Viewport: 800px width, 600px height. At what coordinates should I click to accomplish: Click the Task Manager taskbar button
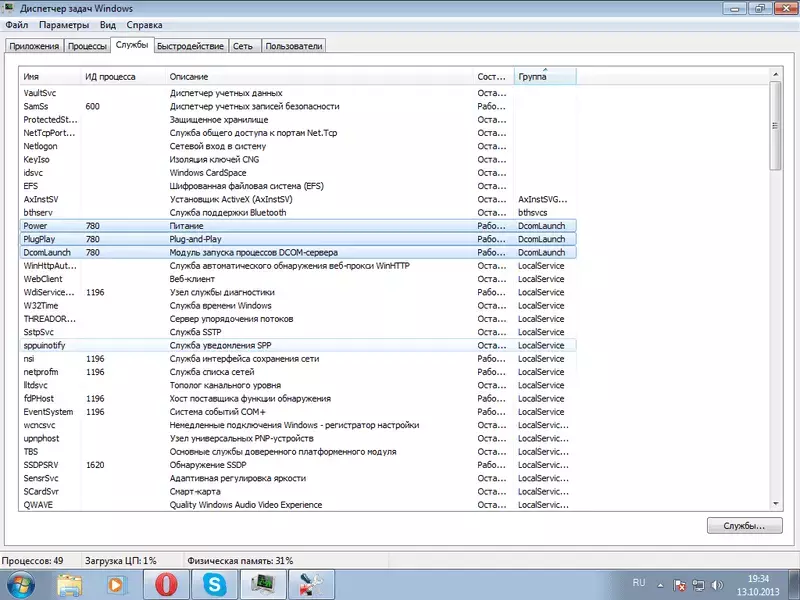click(262, 585)
